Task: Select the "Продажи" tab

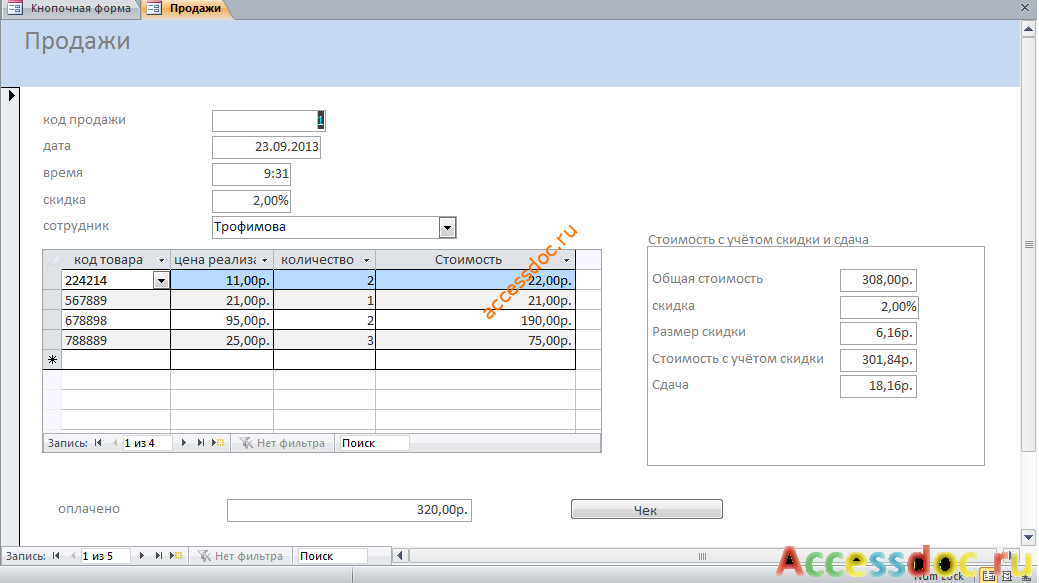Action: pyautogui.click(x=187, y=9)
